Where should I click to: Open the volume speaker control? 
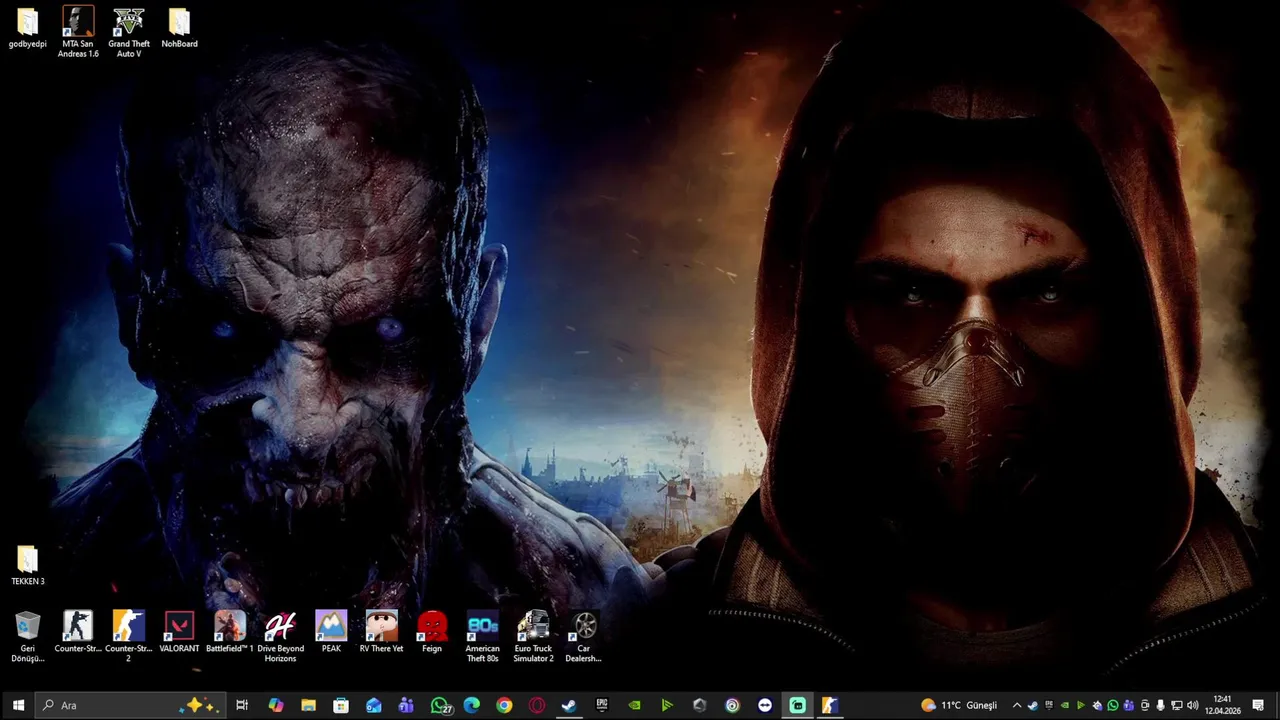point(1193,705)
